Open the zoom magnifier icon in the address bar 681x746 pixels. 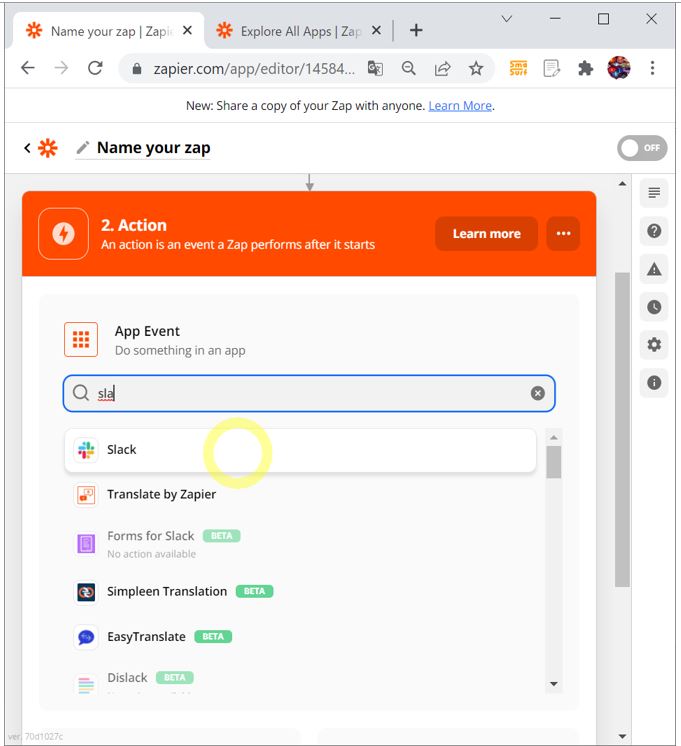[408, 69]
